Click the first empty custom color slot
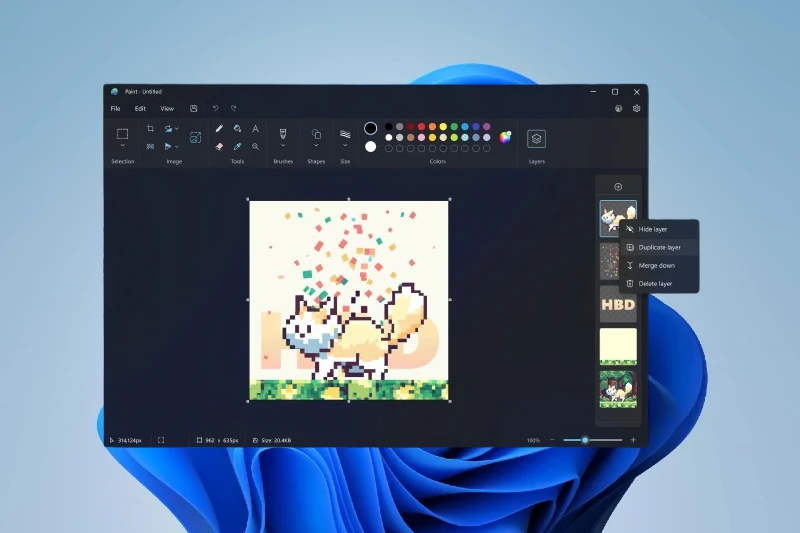This screenshot has width=800, height=533. pyautogui.click(x=389, y=148)
